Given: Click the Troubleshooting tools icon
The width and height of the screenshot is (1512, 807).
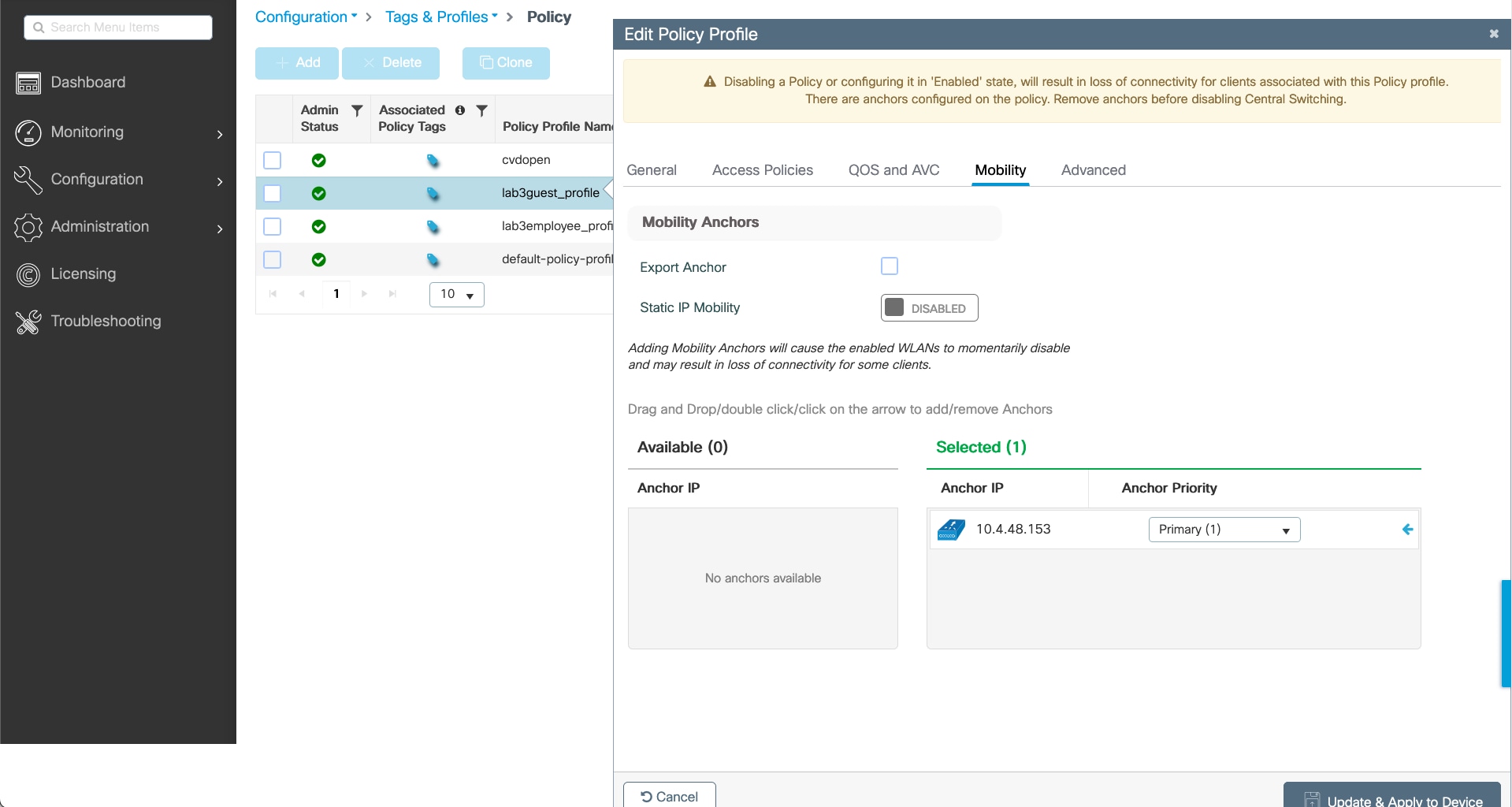Looking at the screenshot, I should 28,322.
